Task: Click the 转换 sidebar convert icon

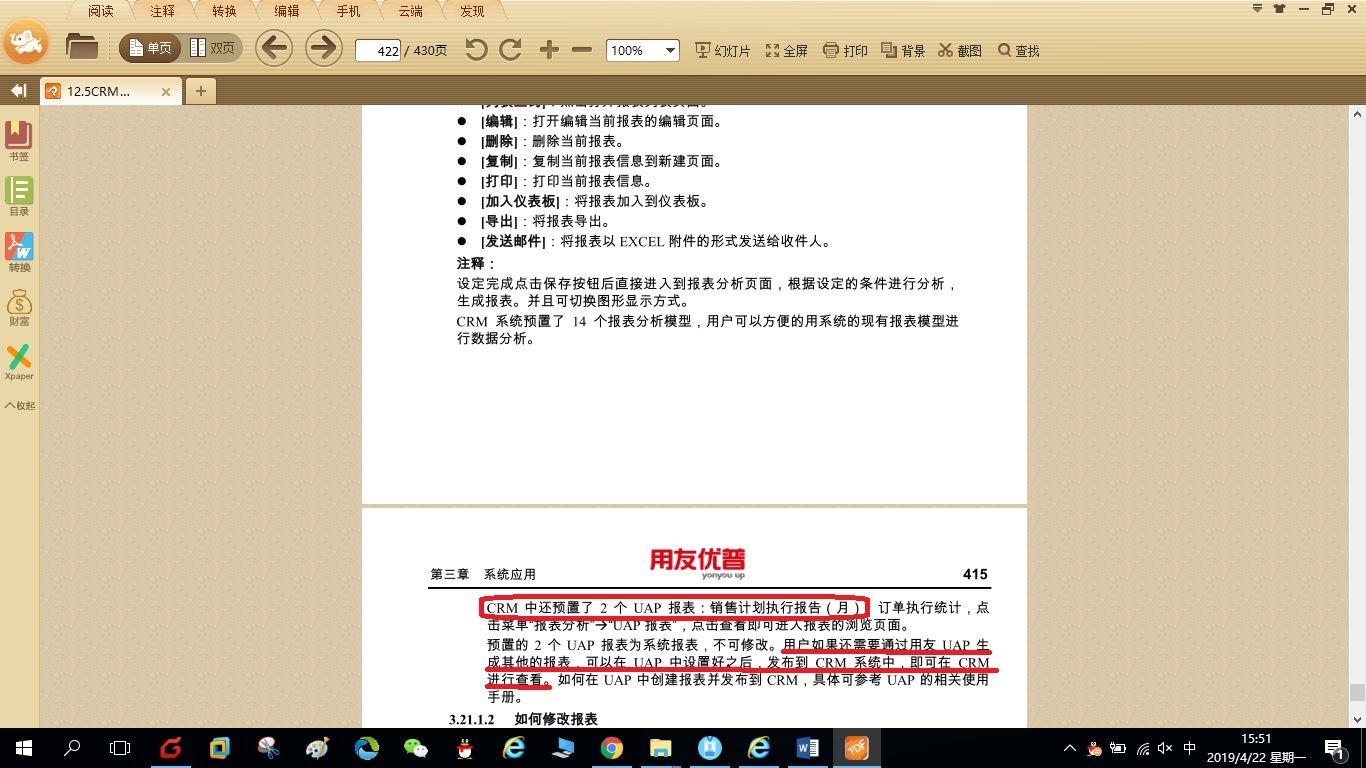Action: pyautogui.click(x=19, y=252)
